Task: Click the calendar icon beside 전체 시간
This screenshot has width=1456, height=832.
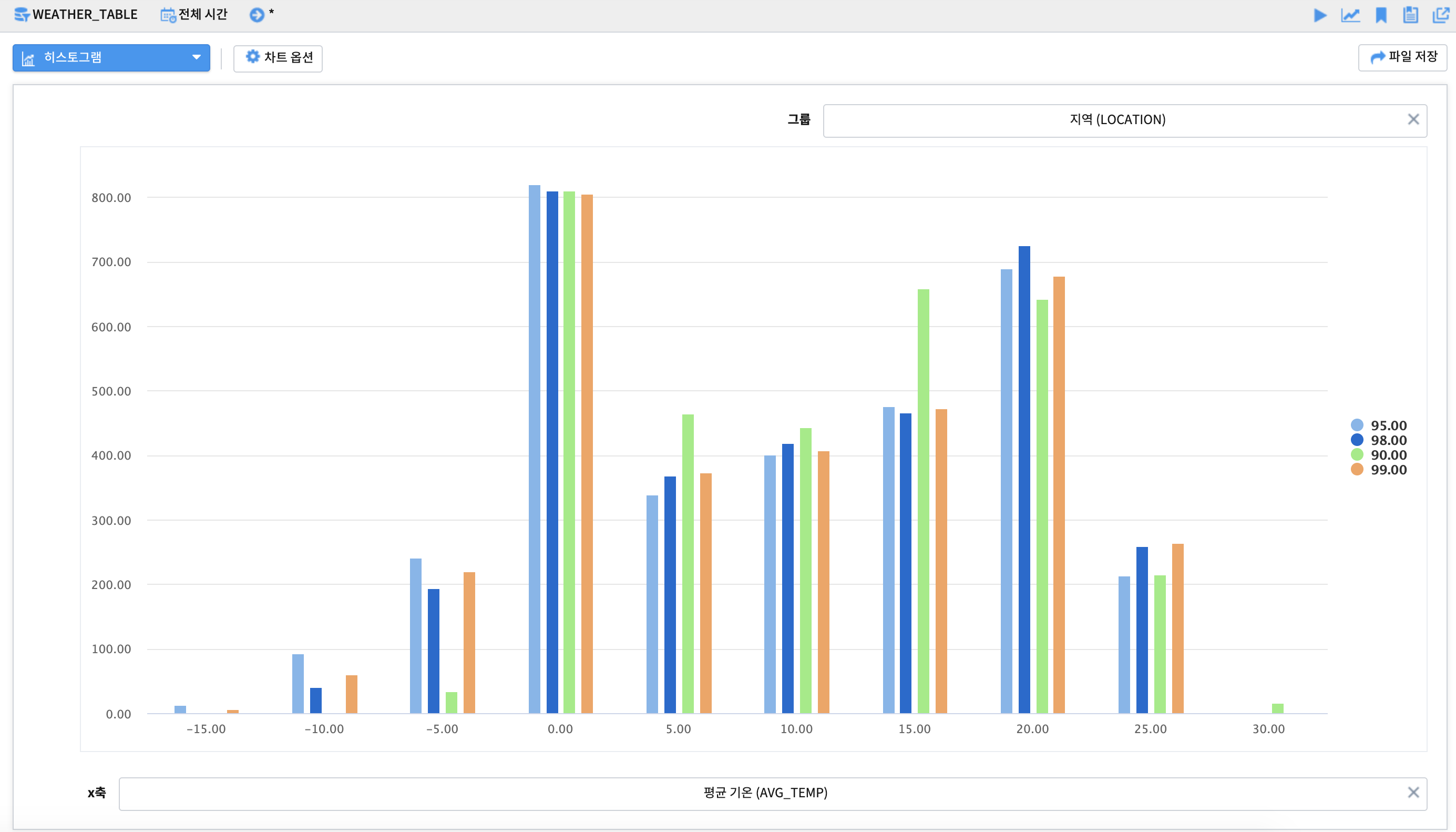Action: 168,15
